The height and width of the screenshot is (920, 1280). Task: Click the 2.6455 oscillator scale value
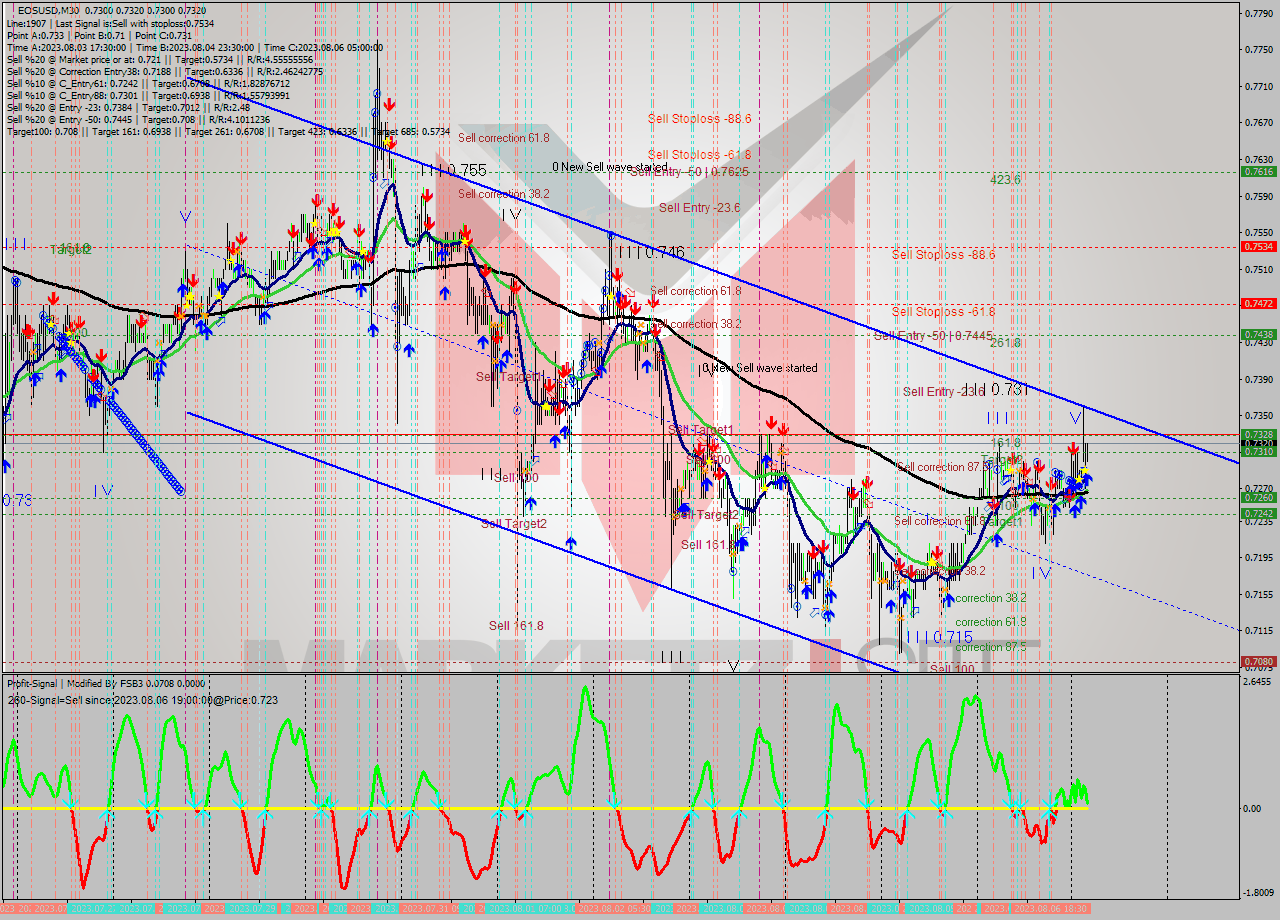coord(1257,681)
